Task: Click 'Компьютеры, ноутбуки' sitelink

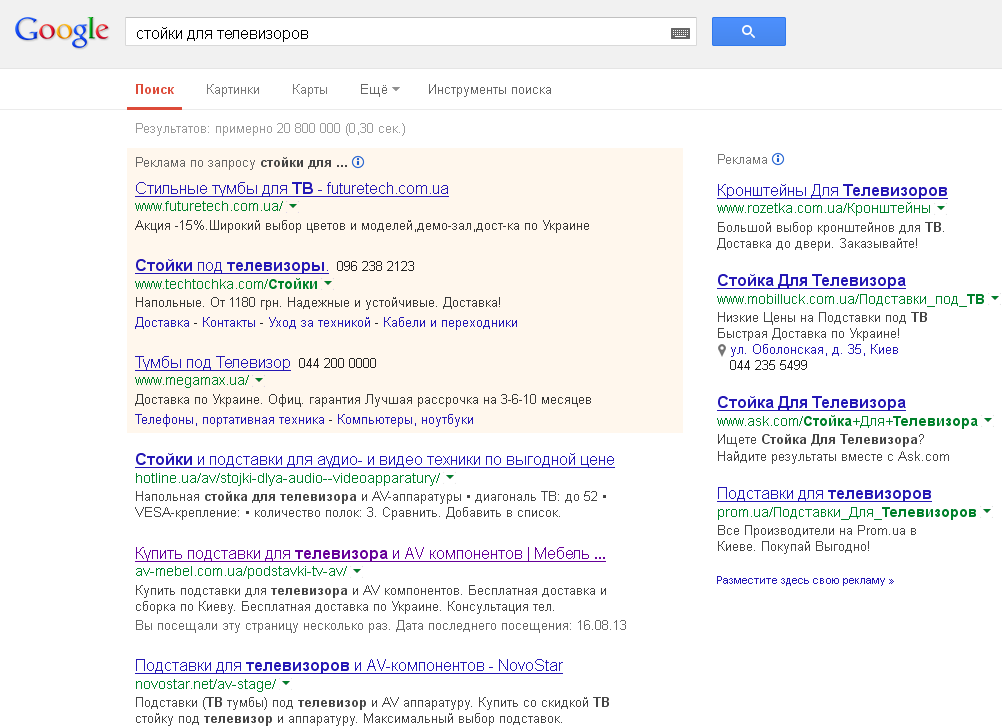Action: 405,420
